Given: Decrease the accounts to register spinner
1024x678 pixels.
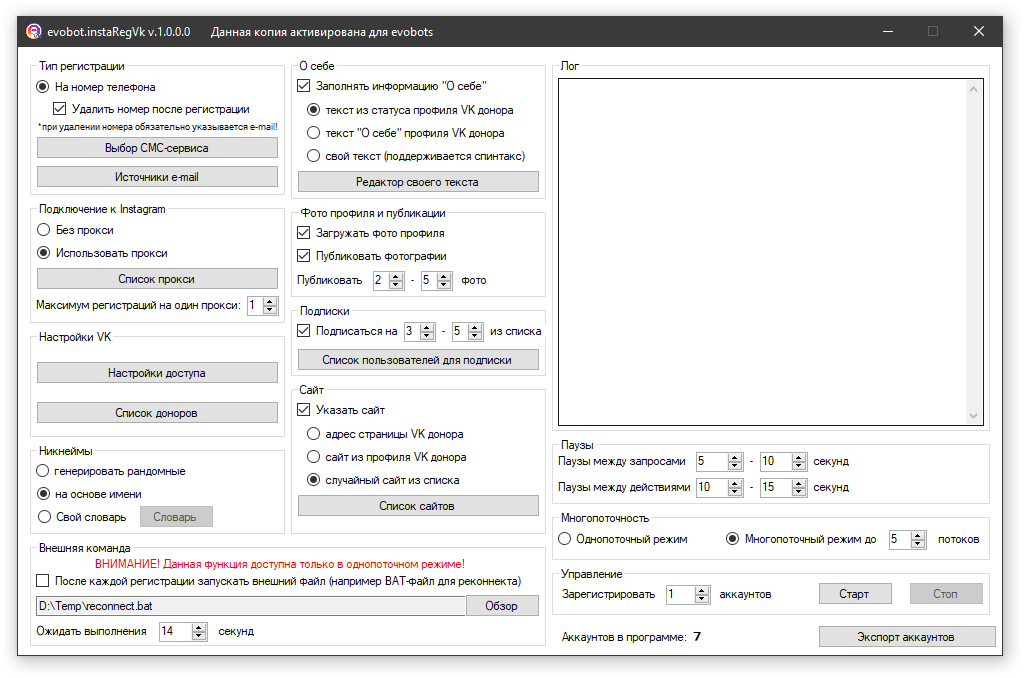Looking at the screenshot, I should [698, 599].
